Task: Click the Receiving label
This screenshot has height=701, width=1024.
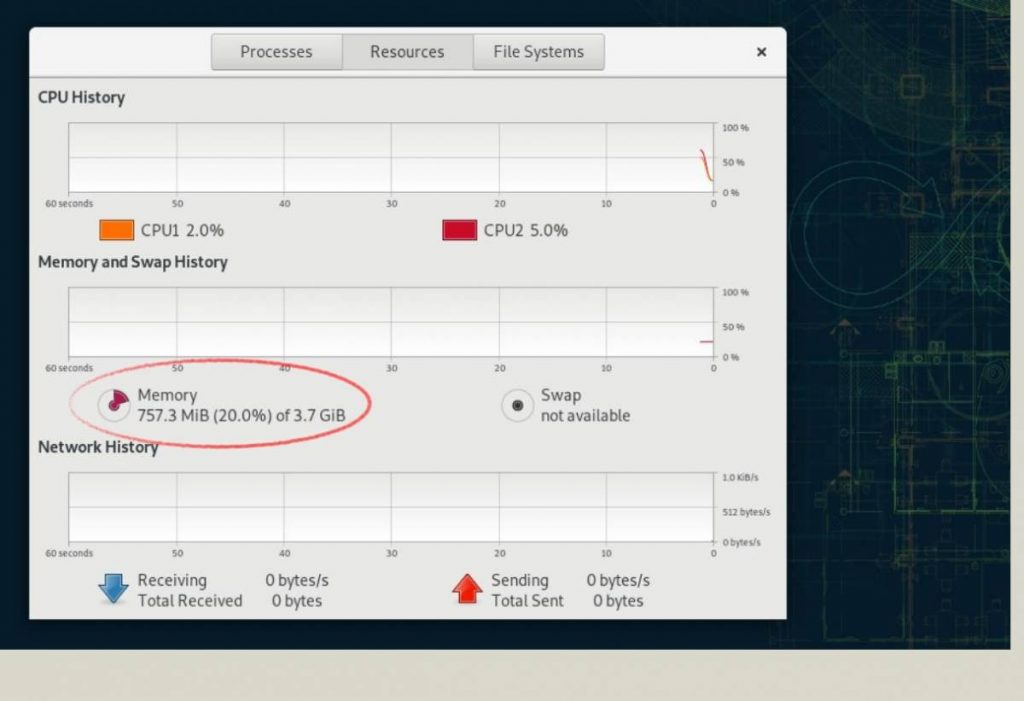Action: click(x=172, y=581)
